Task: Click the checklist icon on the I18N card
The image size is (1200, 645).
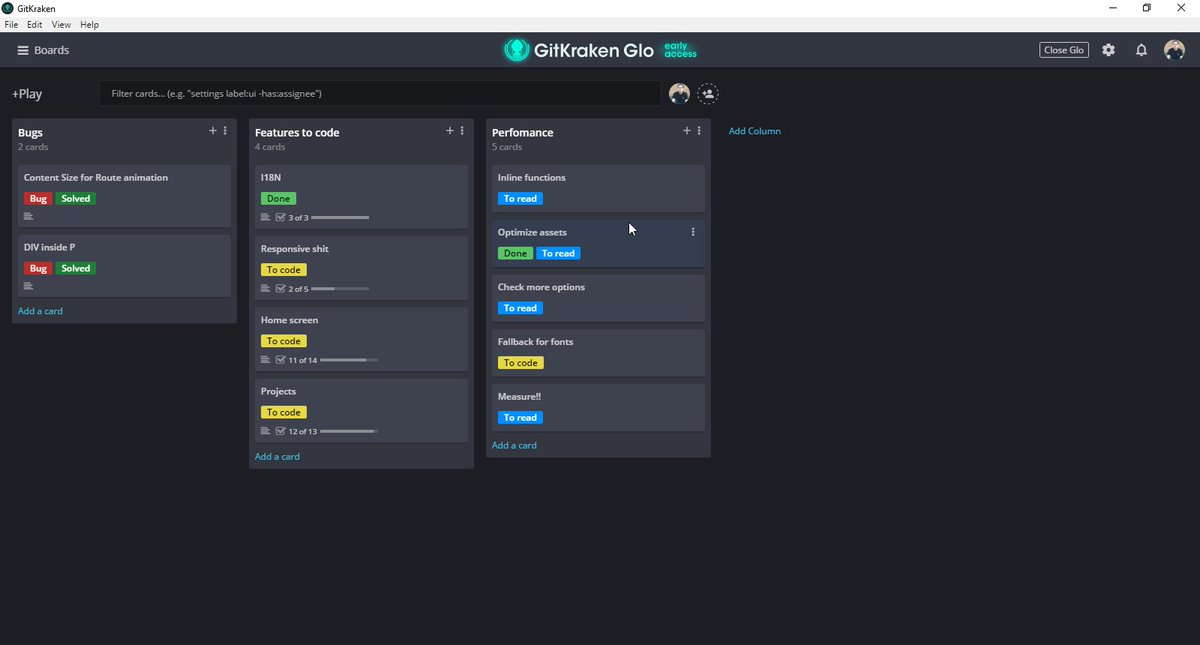Action: coord(279,217)
